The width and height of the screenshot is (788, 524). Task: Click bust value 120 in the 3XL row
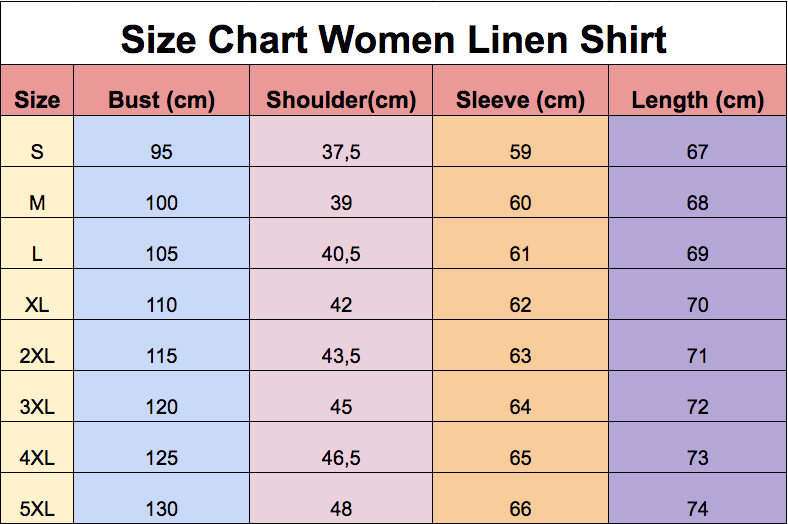[161, 407]
